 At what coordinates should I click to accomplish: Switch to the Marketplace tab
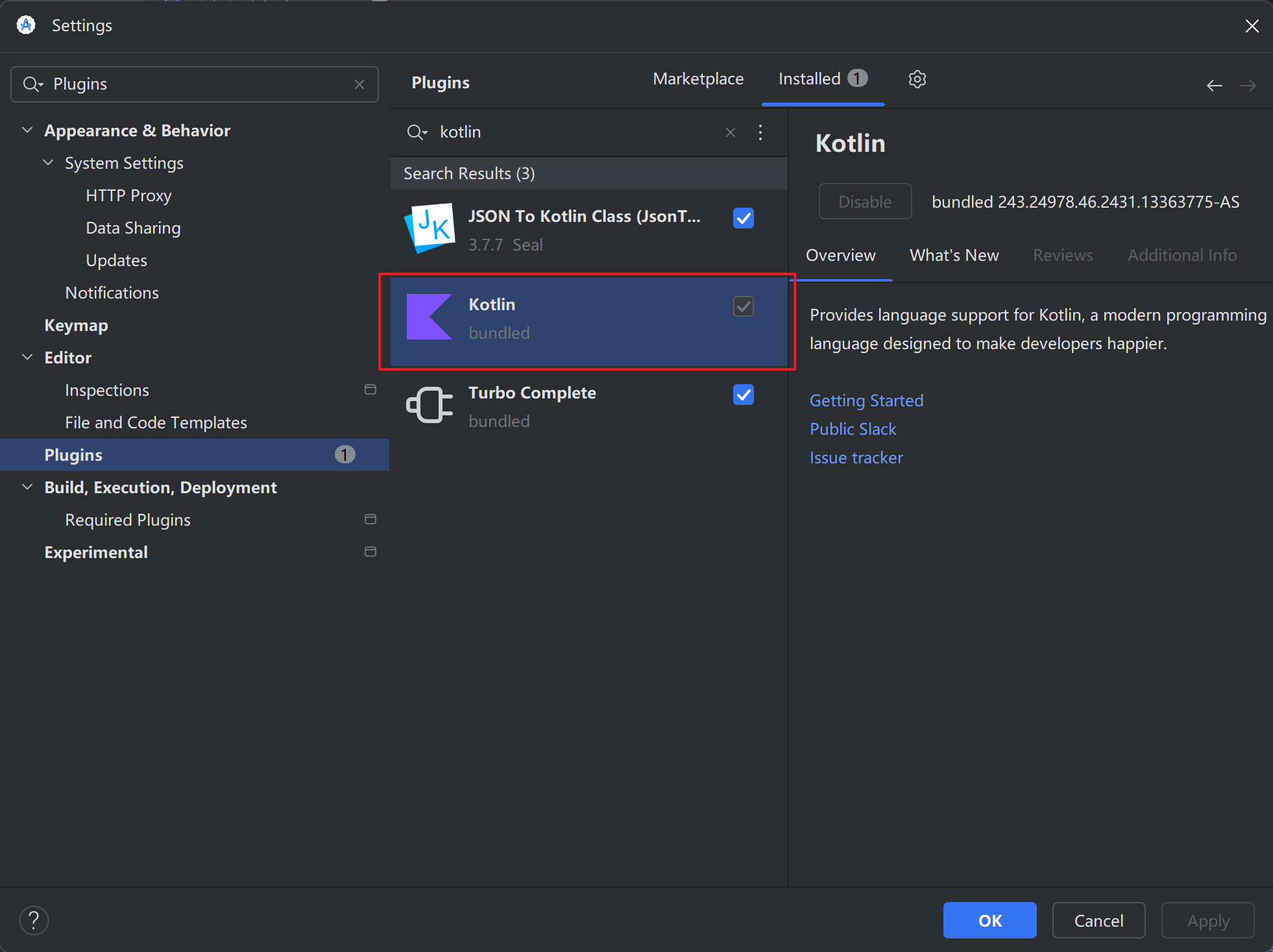698,79
